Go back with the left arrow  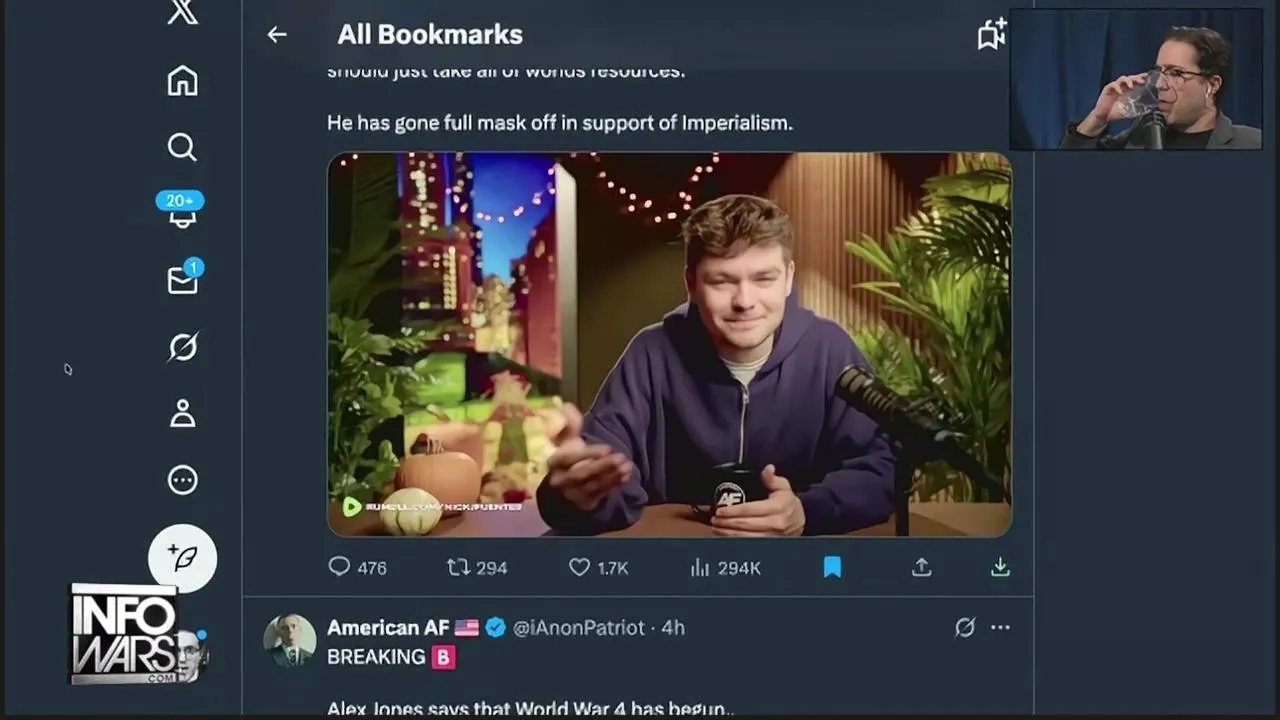pyautogui.click(x=277, y=34)
